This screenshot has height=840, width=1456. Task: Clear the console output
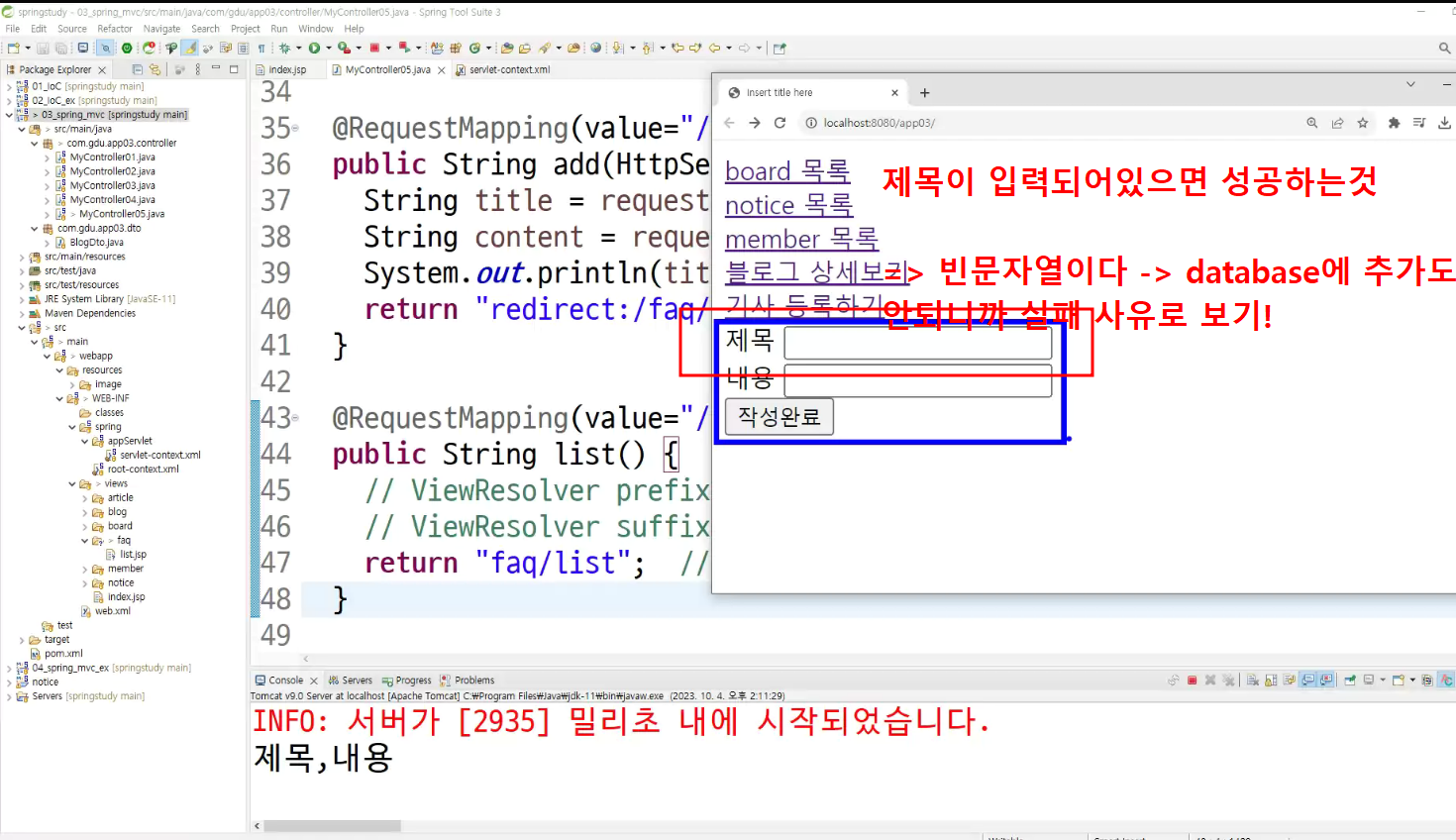1252,681
